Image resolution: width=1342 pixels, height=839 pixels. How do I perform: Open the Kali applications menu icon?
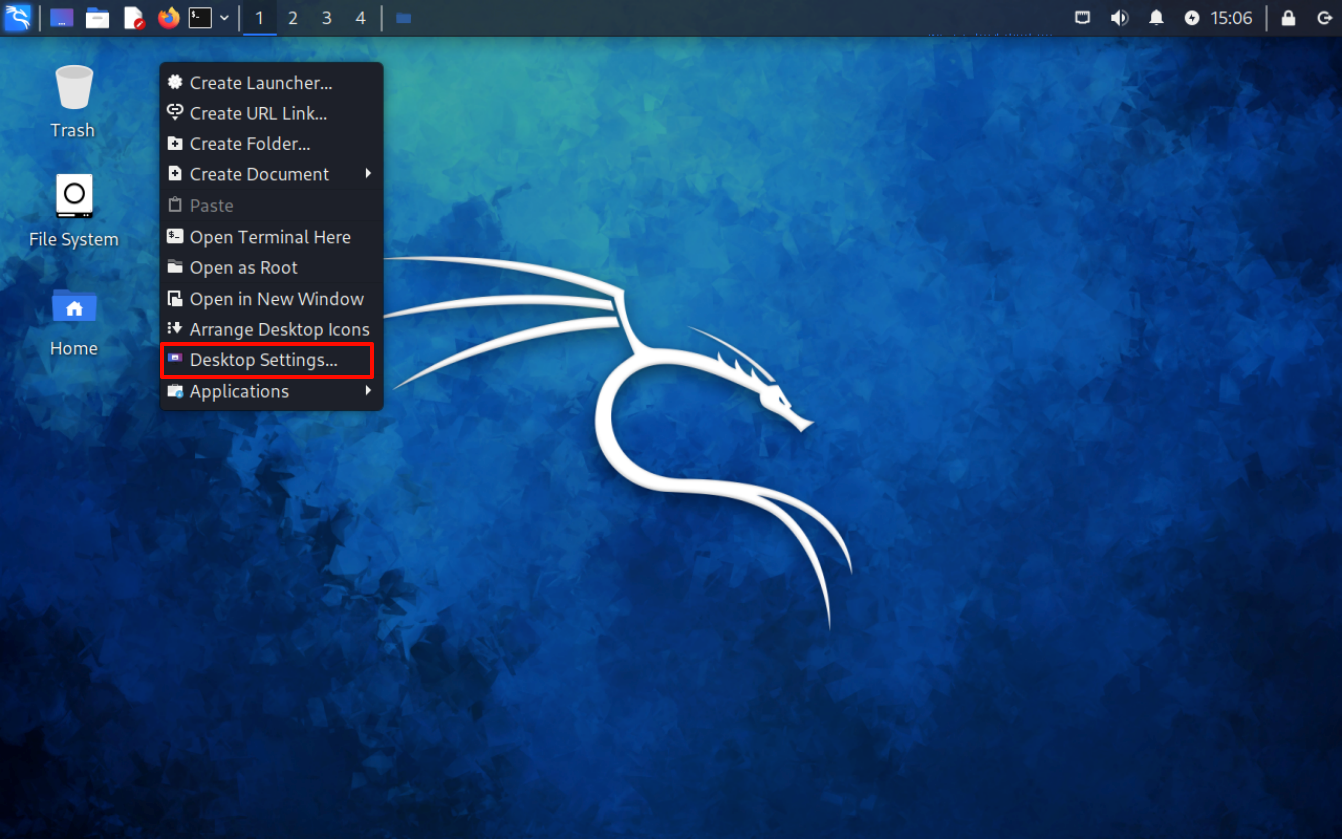coord(18,18)
